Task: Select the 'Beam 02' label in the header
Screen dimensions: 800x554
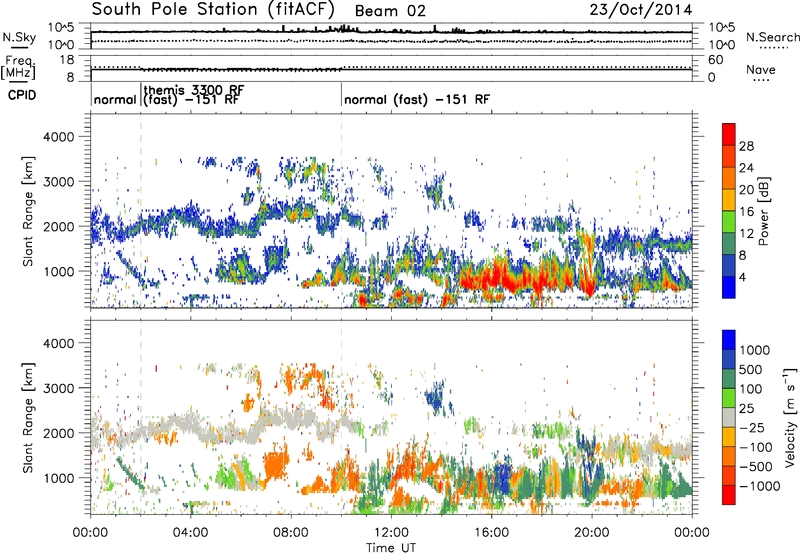Action: tap(390, 11)
